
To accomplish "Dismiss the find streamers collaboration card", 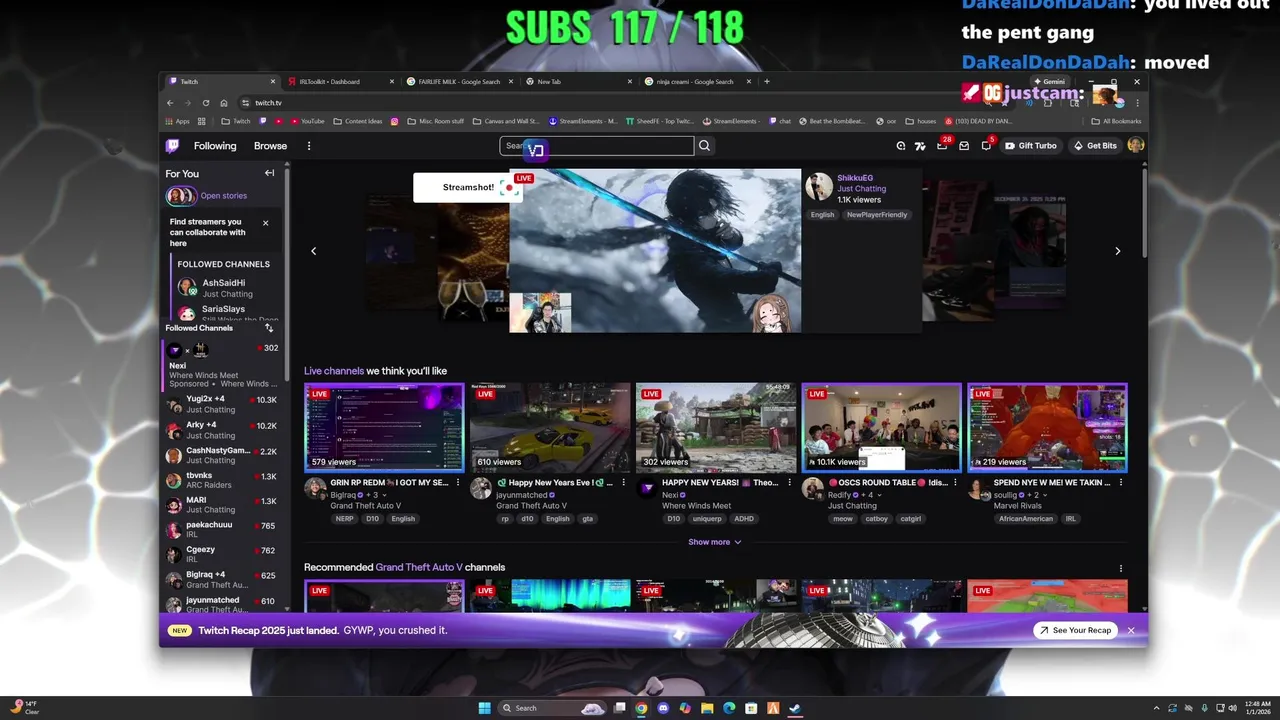I will 265,223.
